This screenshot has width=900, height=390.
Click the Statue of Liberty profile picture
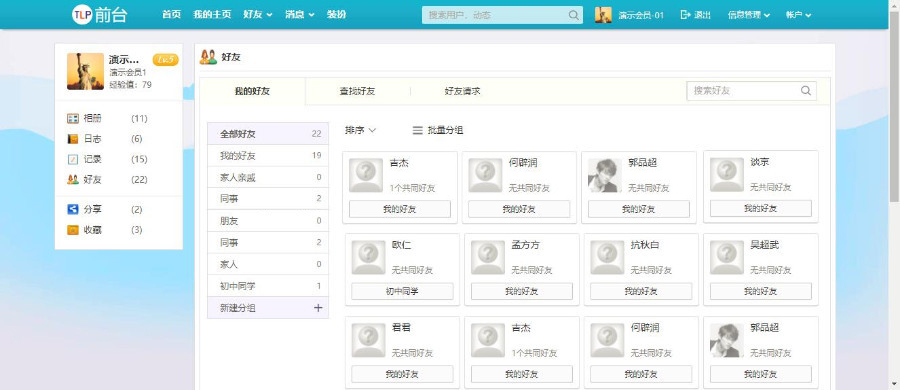tap(86, 72)
